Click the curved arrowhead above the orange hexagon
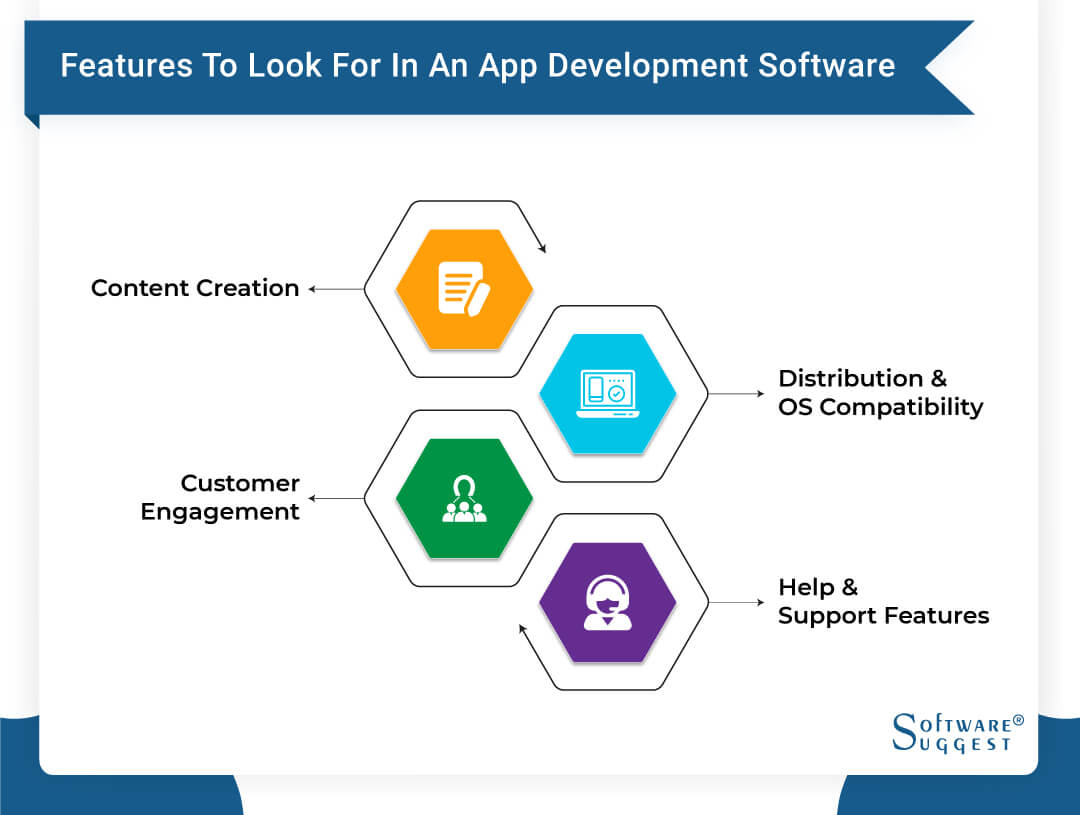 pyautogui.click(x=542, y=247)
